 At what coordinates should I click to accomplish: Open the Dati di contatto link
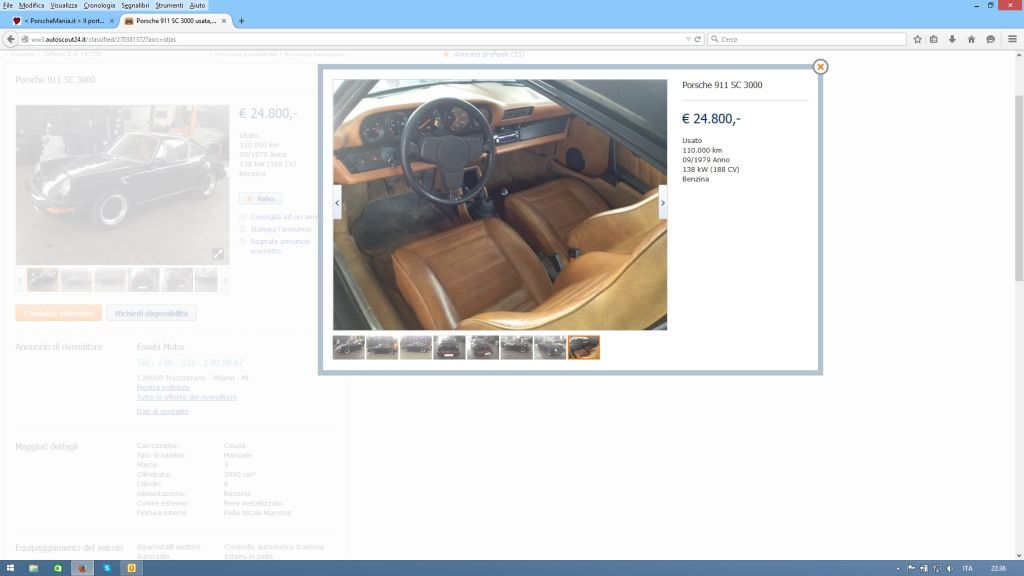[x=163, y=411]
